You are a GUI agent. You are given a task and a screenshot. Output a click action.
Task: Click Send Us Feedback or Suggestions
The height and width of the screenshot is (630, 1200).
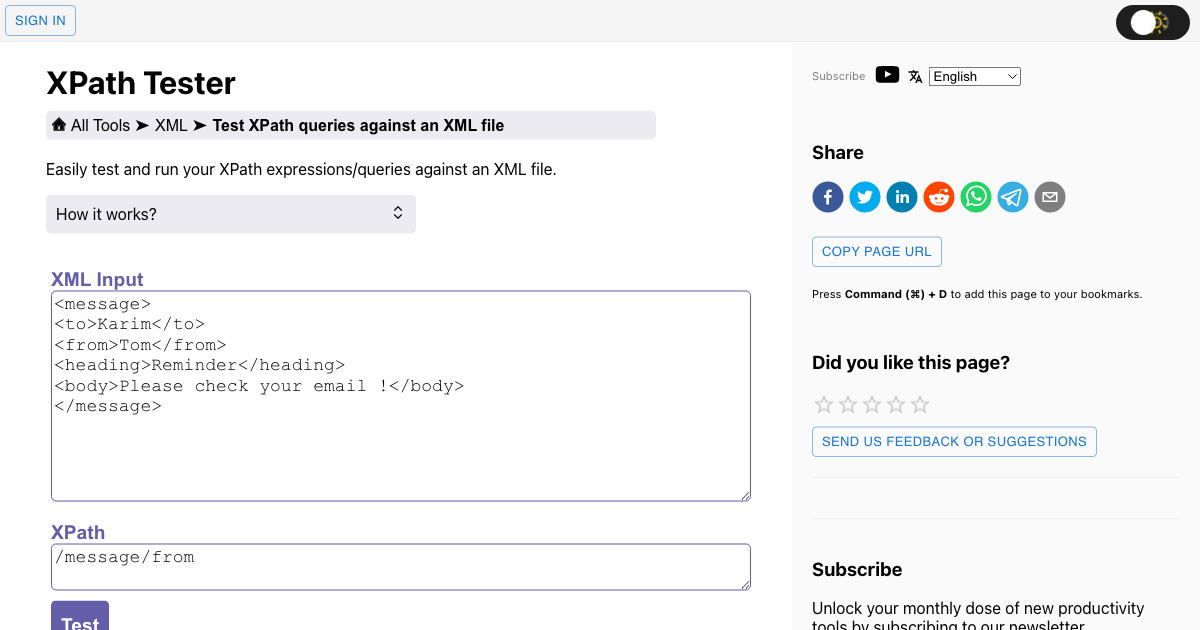[x=953, y=441]
